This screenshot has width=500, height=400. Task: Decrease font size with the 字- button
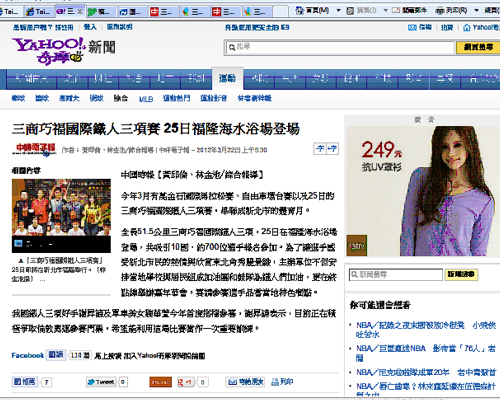click(320, 149)
